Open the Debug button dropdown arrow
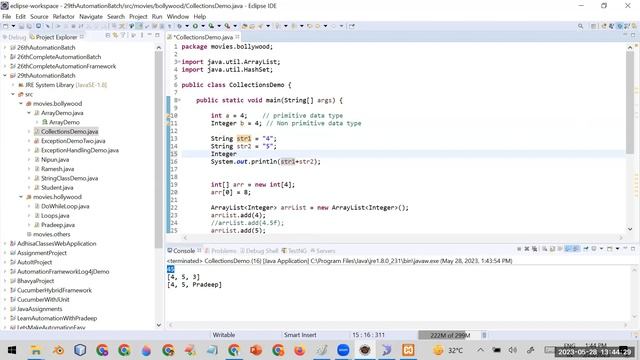Image resolution: width=640 pixels, height=360 pixels. click(187, 26)
